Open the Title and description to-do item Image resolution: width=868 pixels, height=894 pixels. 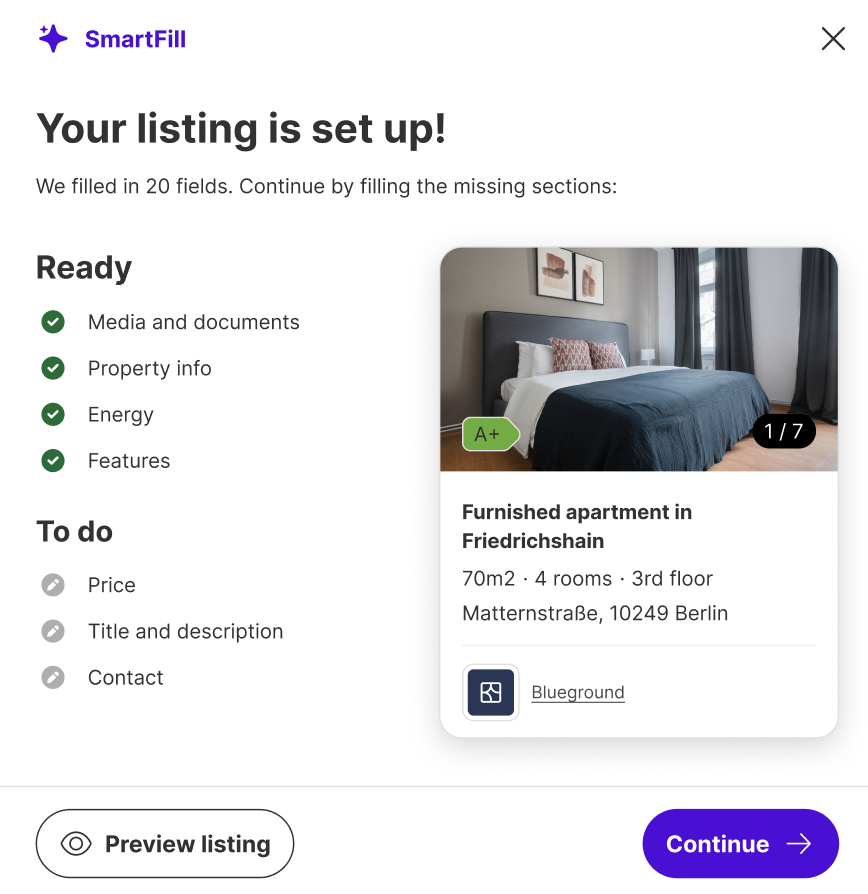tap(186, 631)
